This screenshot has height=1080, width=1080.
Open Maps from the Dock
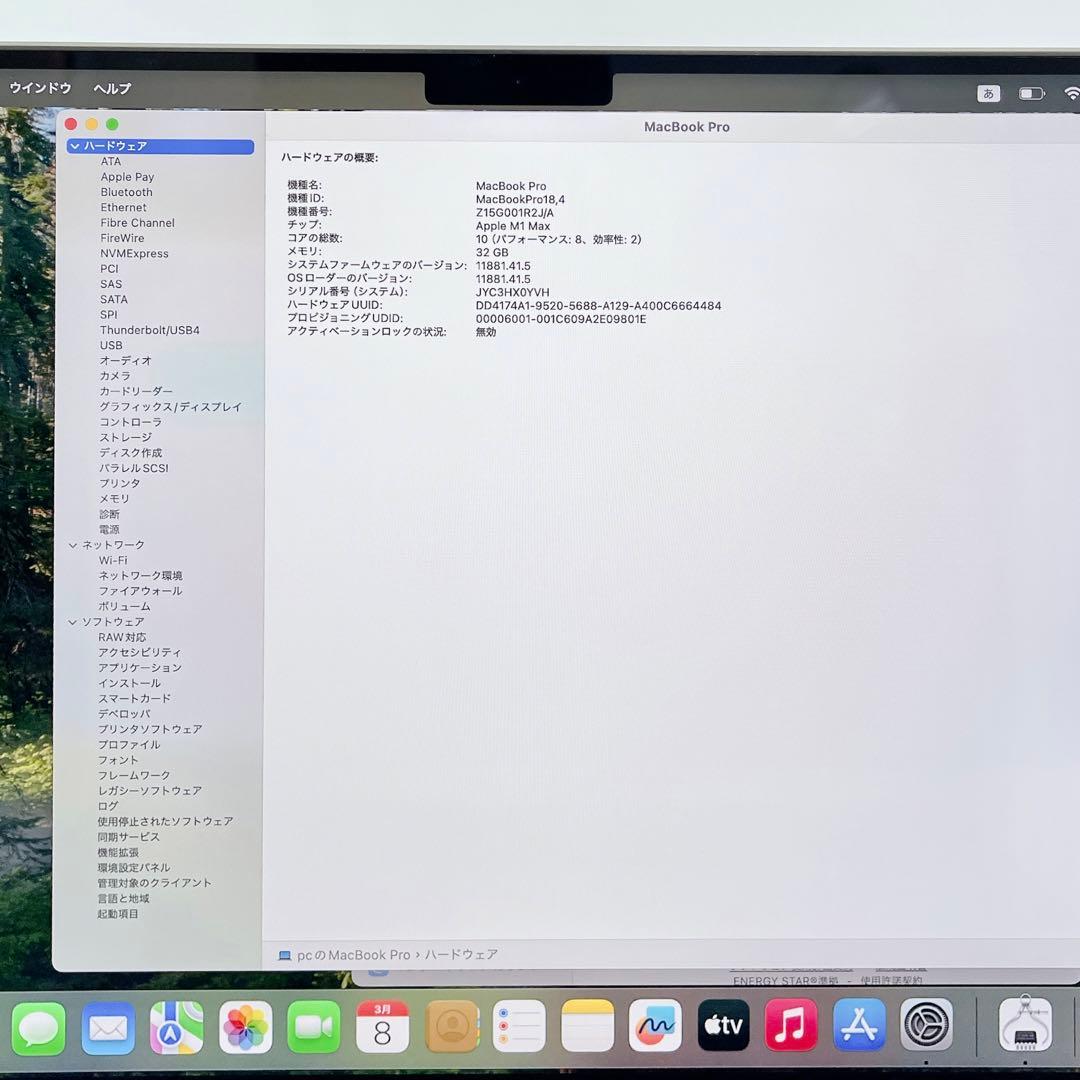click(x=176, y=1027)
